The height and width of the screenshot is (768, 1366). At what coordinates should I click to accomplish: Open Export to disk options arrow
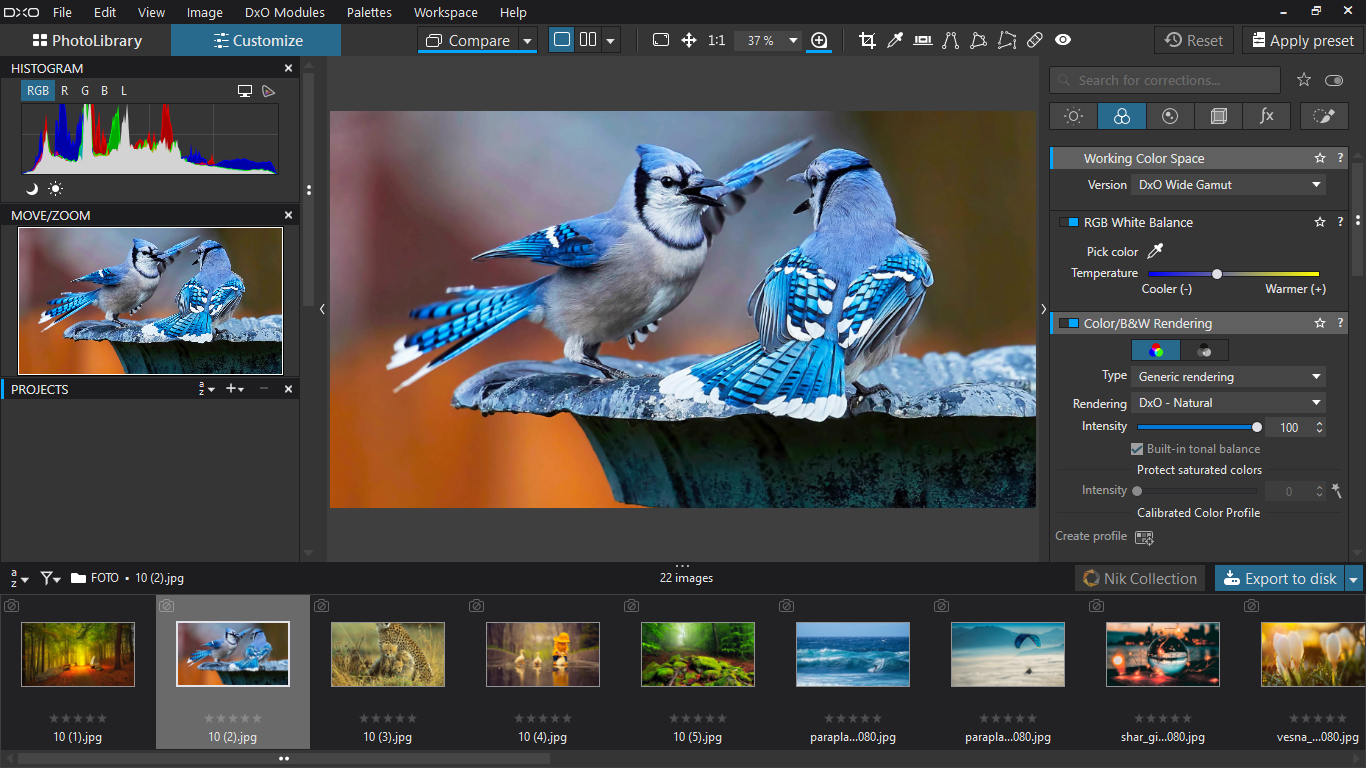(1354, 579)
